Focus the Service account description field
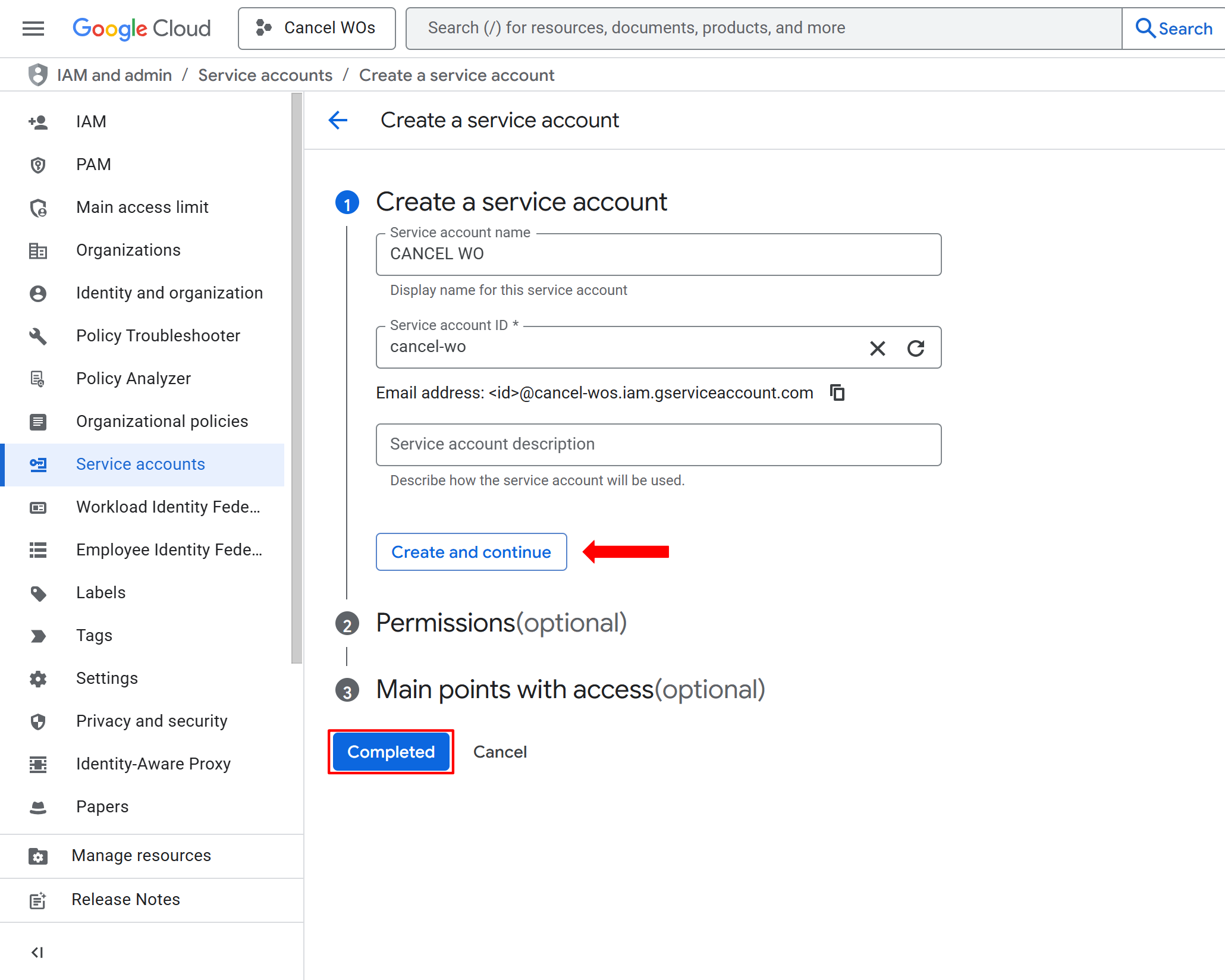1225x980 pixels. 658,445
